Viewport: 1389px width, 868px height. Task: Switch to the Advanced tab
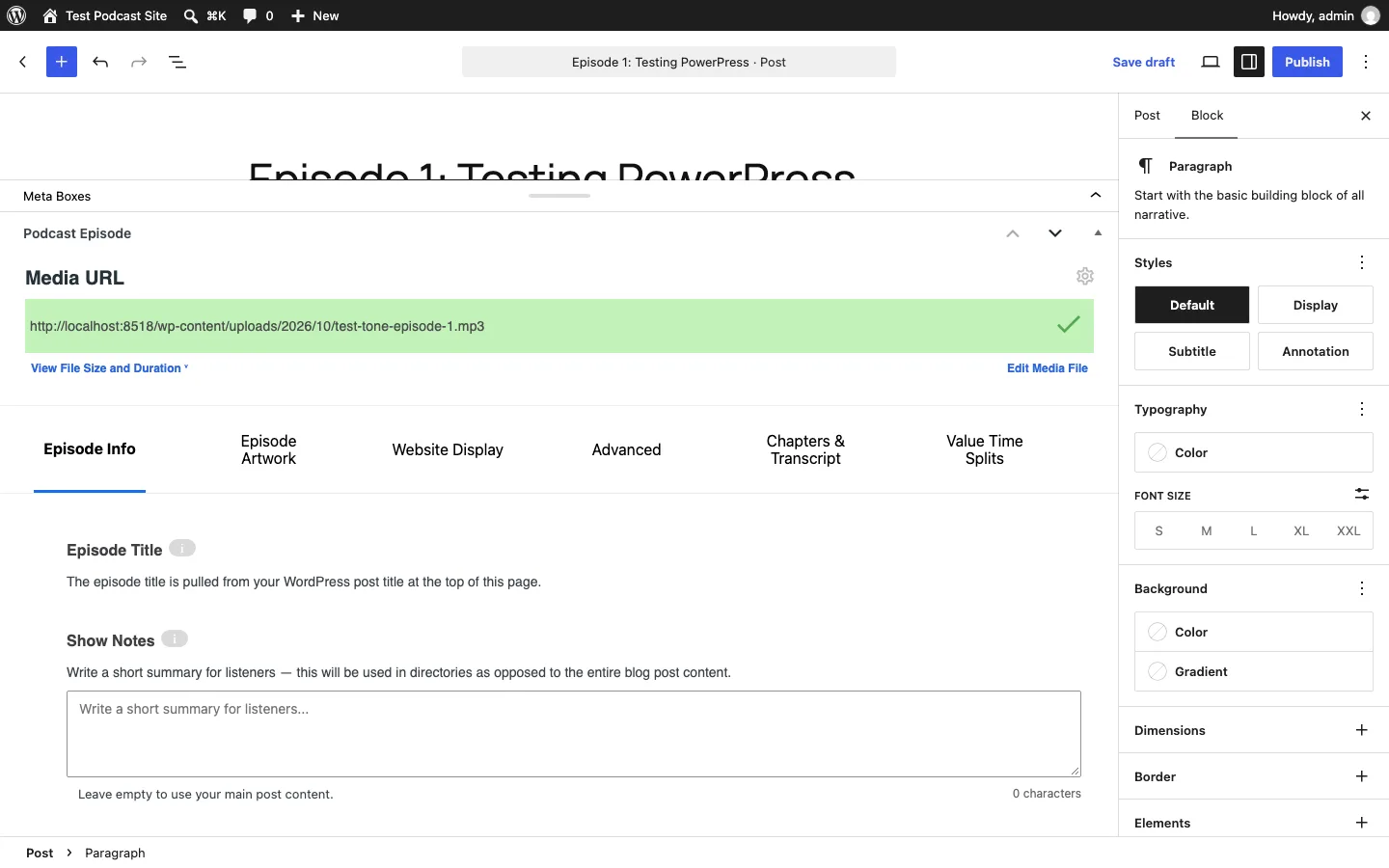pyautogui.click(x=626, y=449)
